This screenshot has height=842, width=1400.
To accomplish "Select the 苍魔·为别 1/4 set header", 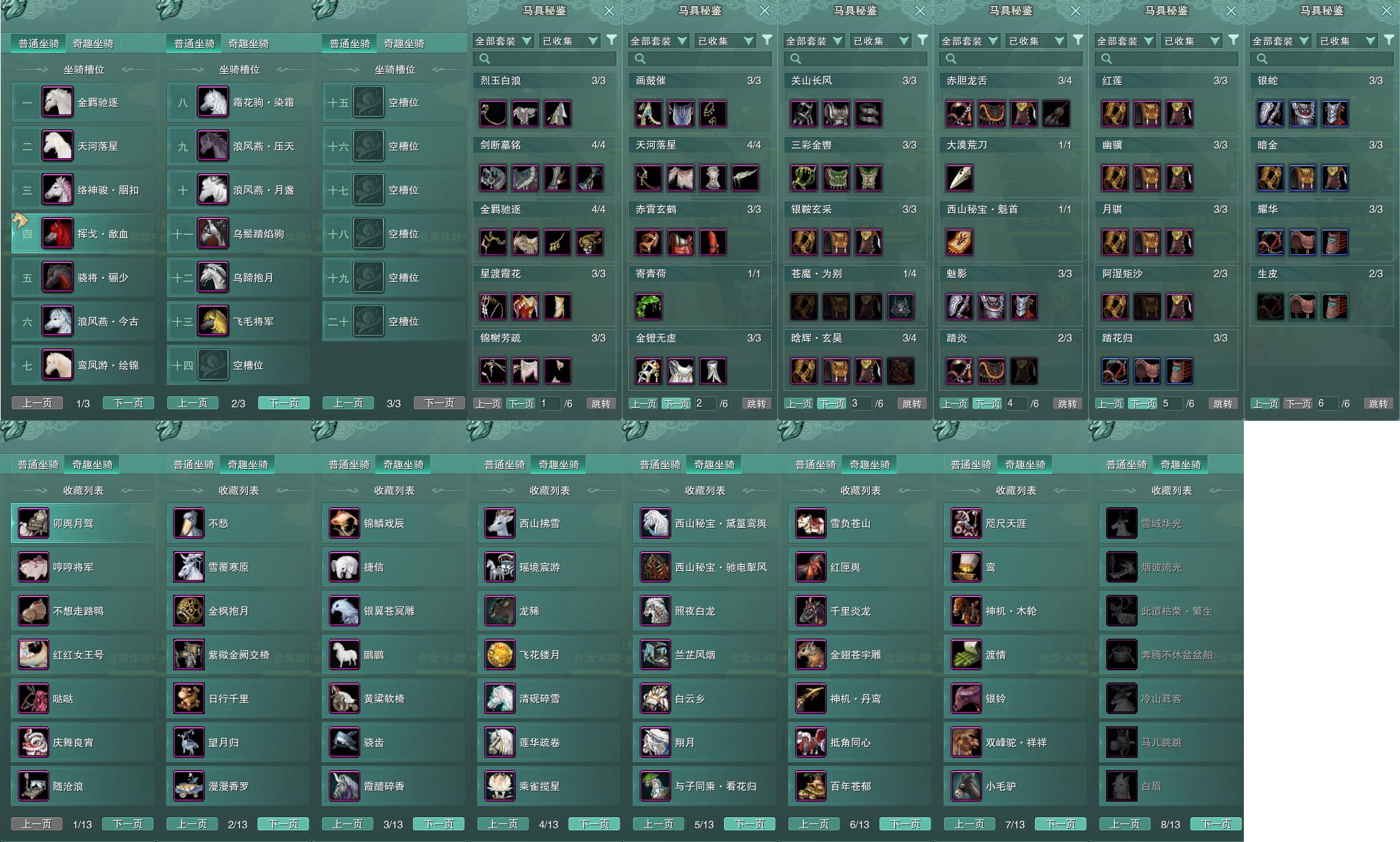I will (855, 274).
